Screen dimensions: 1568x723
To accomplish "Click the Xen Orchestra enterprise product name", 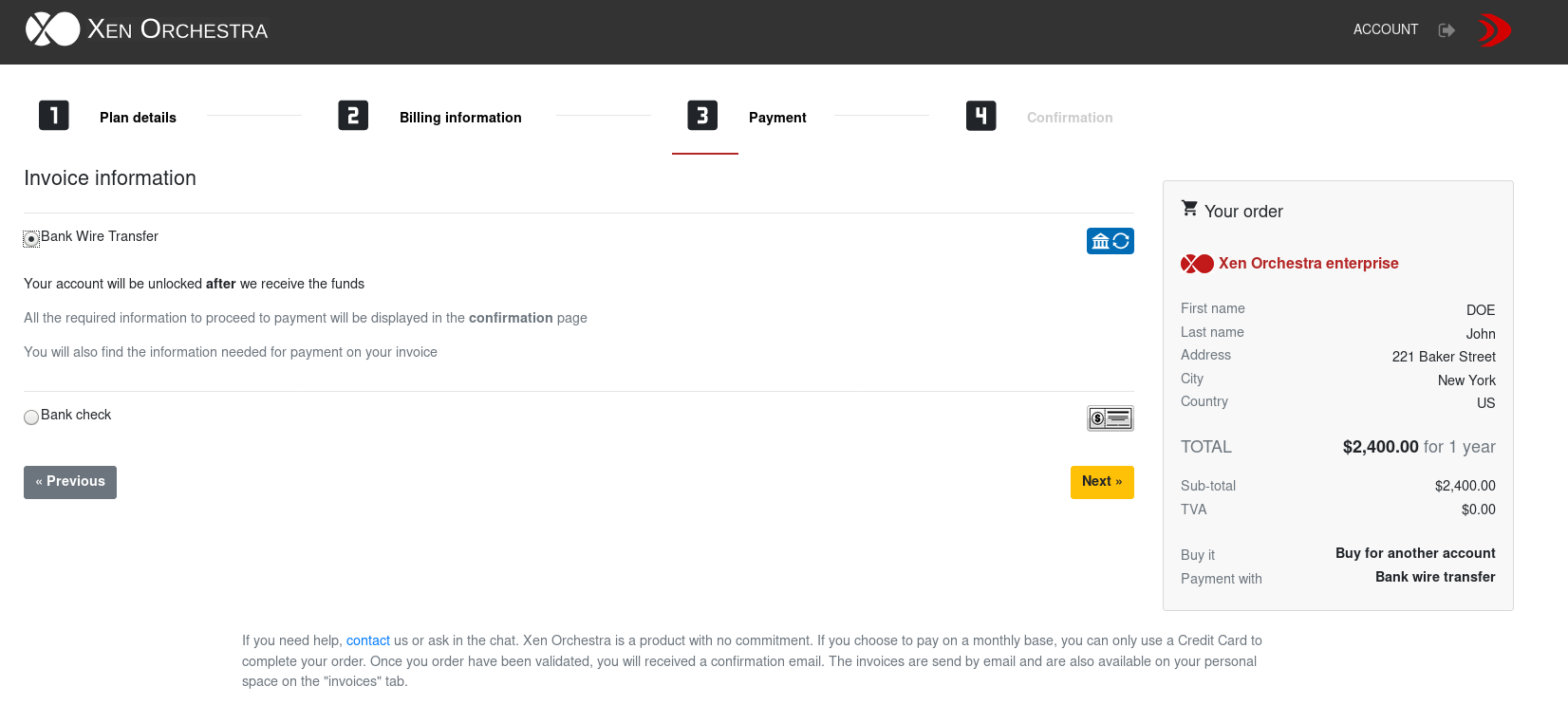I will (x=1309, y=264).
